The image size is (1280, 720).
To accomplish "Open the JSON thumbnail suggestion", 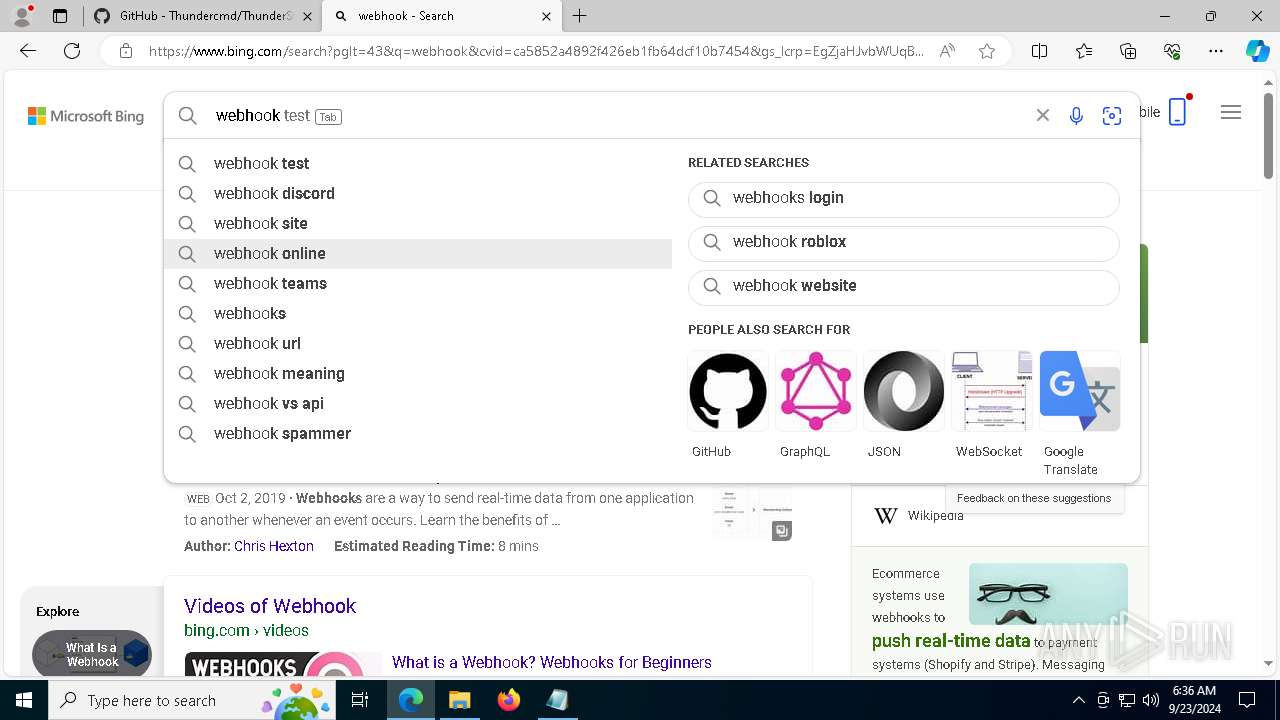I will click(x=904, y=405).
